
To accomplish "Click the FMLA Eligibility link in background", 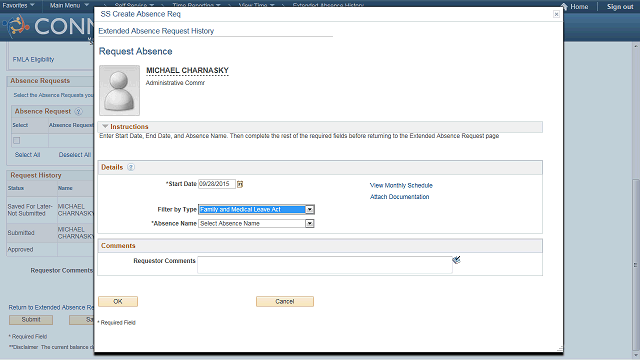I will click(x=33, y=60).
